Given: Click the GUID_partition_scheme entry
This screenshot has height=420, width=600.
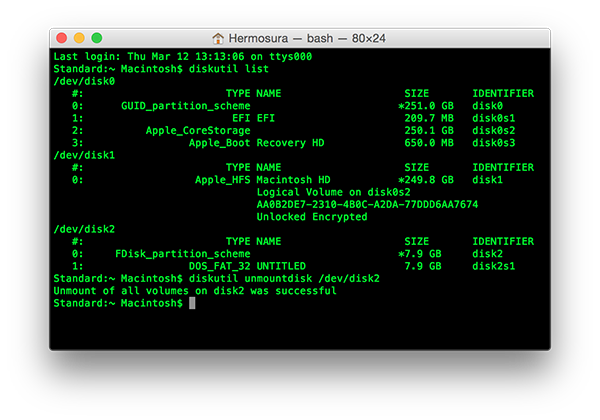Looking at the screenshot, I should click(x=186, y=105).
